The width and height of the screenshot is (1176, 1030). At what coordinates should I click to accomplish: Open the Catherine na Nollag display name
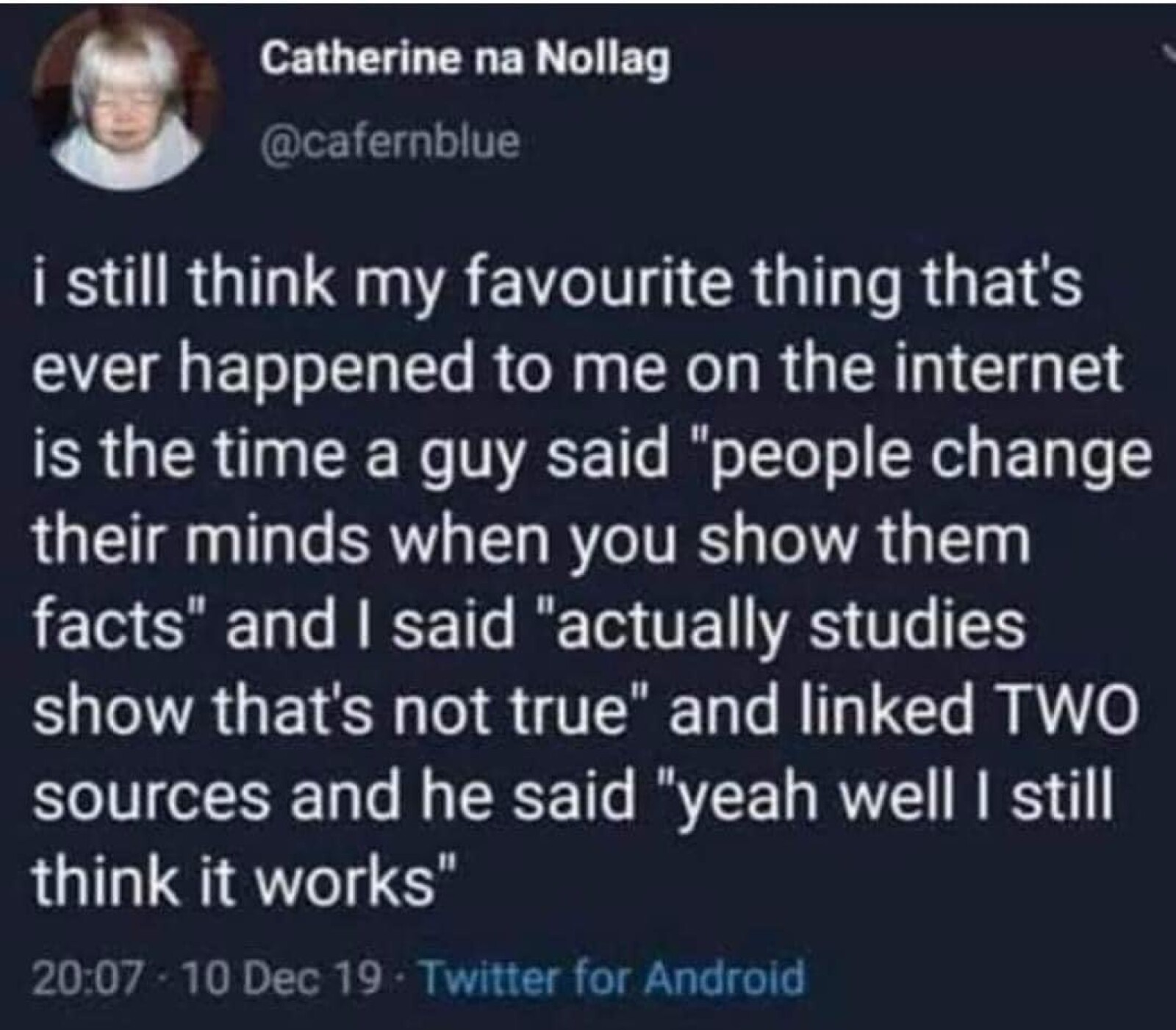pyautogui.click(x=466, y=59)
